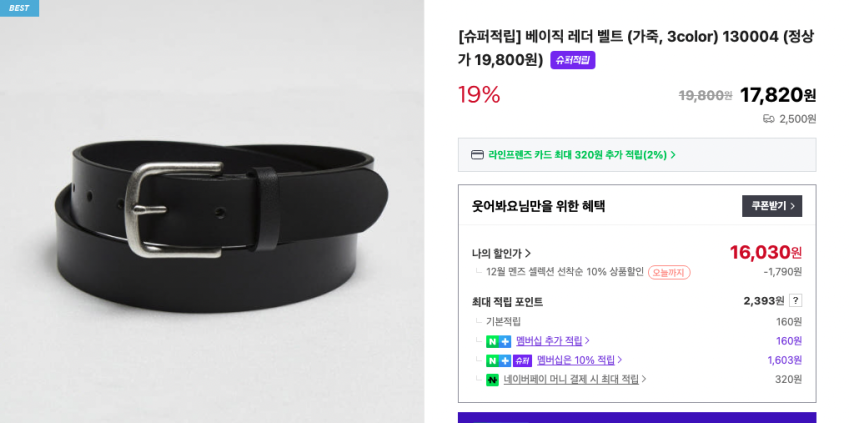The image size is (849, 423).
Task: Click the 슈퍼적립 purple badge
Action: pos(573,60)
